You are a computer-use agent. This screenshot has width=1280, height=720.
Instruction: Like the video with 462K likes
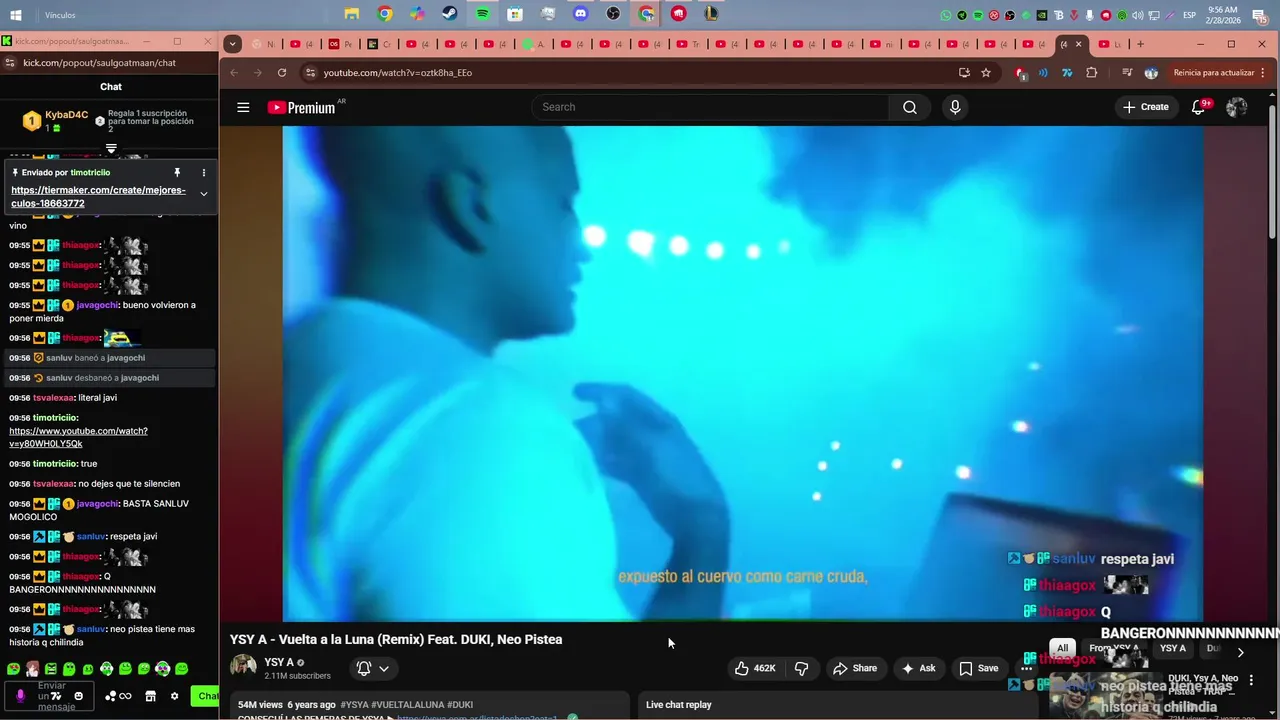[755, 668]
